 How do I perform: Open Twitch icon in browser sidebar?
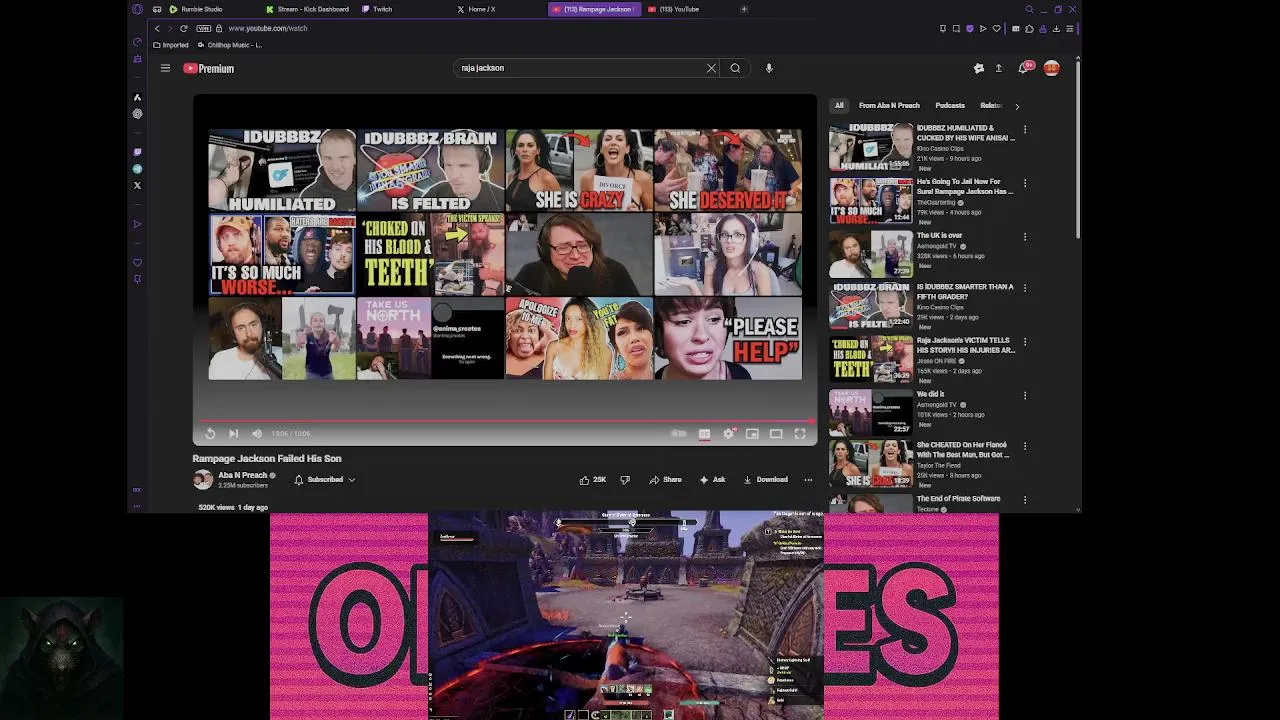[137, 152]
